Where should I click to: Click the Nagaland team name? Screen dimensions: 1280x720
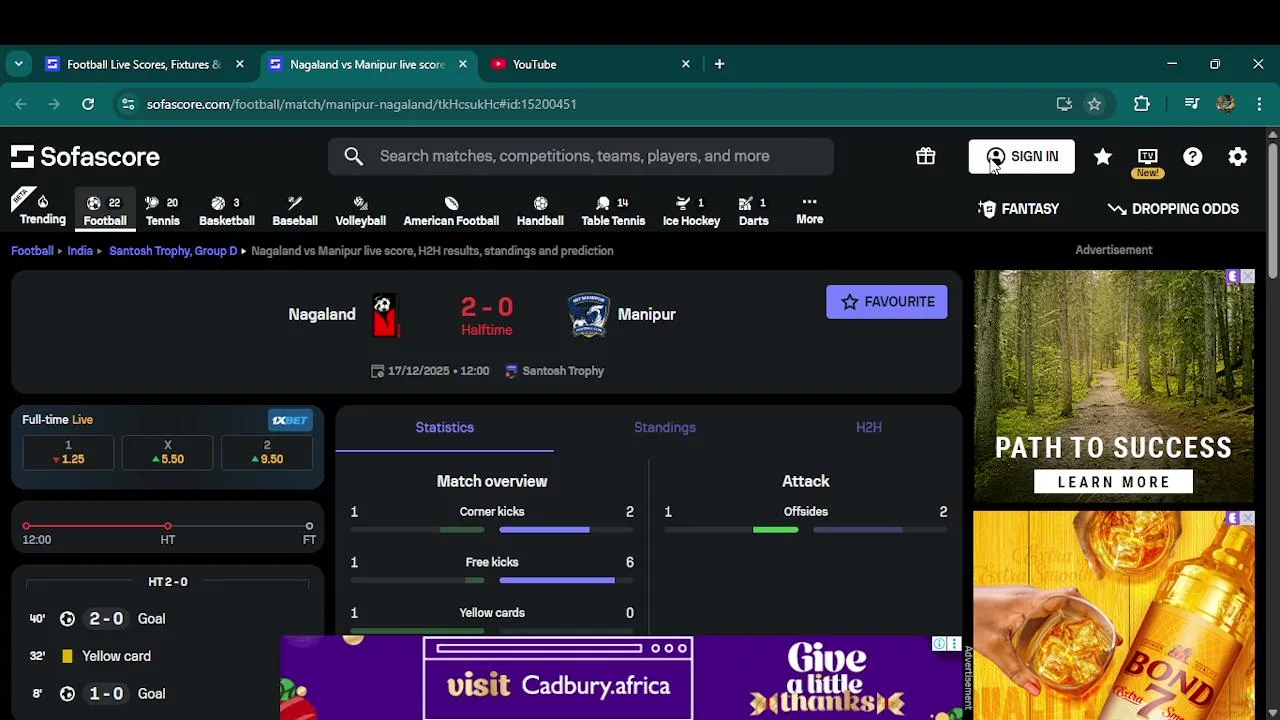click(x=322, y=314)
